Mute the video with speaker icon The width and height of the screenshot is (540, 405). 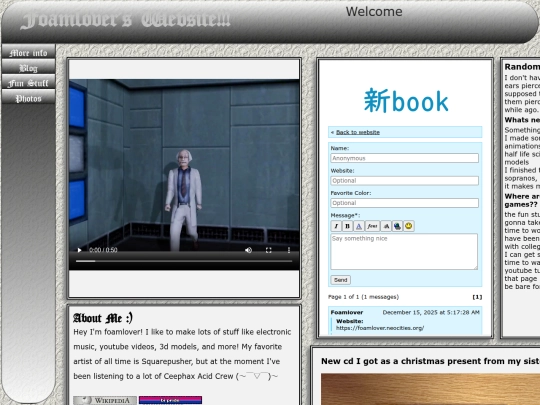pyautogui.click(x=248, y=250)
